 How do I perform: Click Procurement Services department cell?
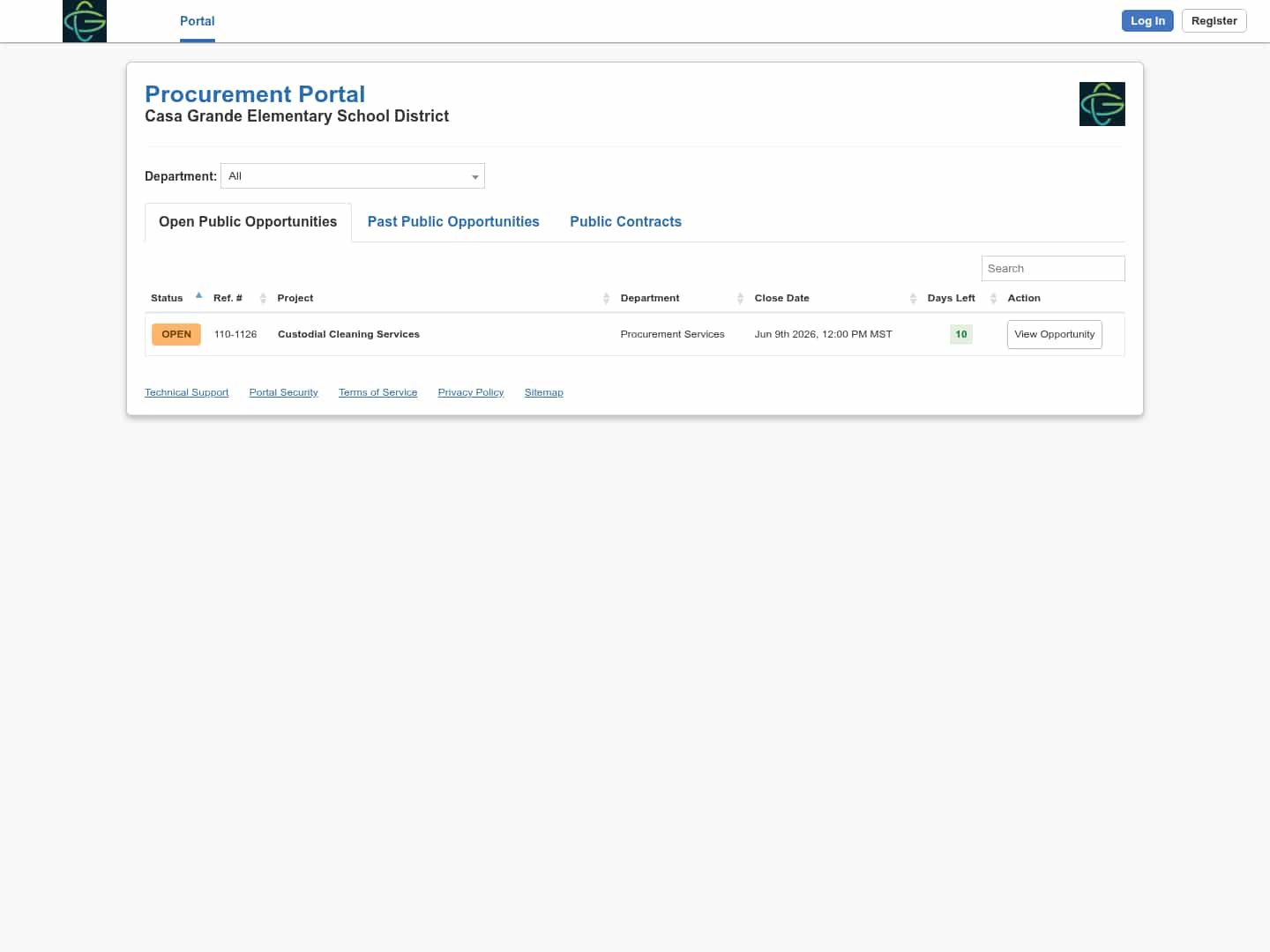(x=672, y=334)
